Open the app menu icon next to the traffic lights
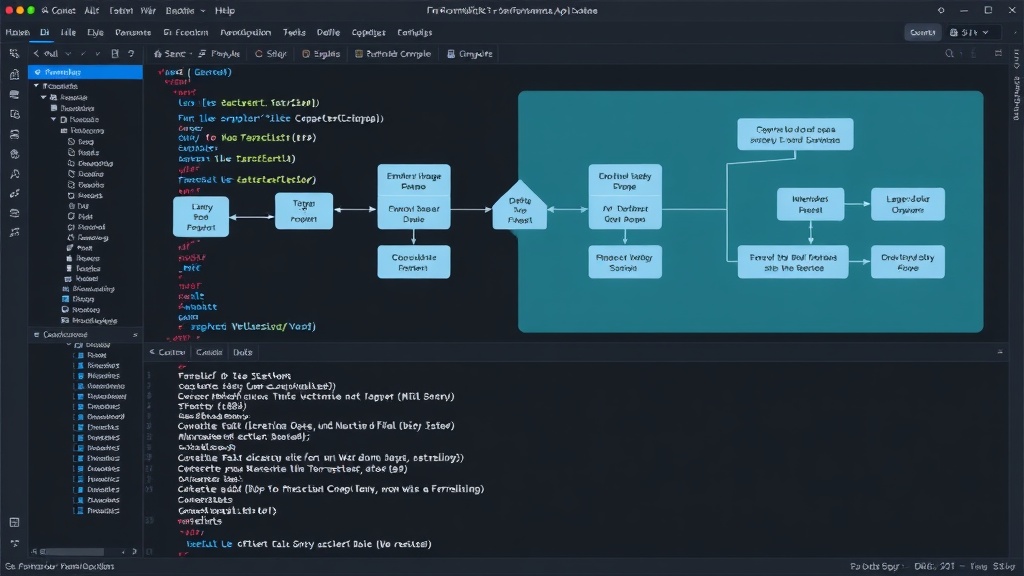 pyautogui.click(x=44, y=10)
